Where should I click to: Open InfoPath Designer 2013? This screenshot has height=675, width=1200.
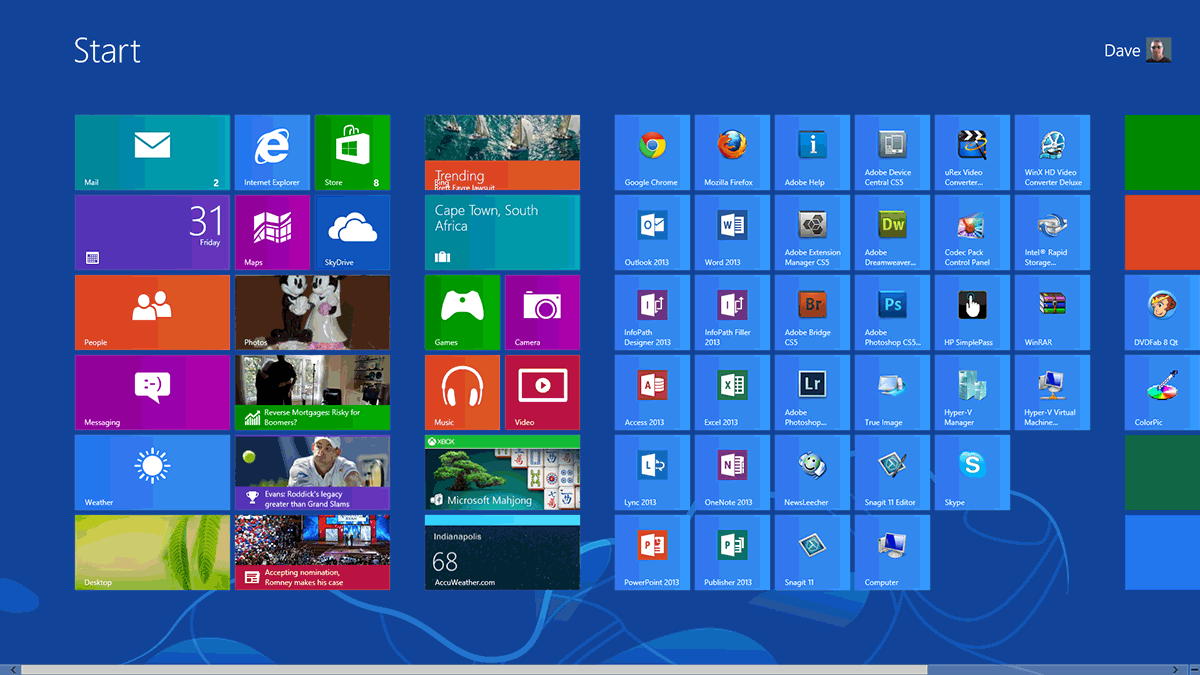(652, 312)
